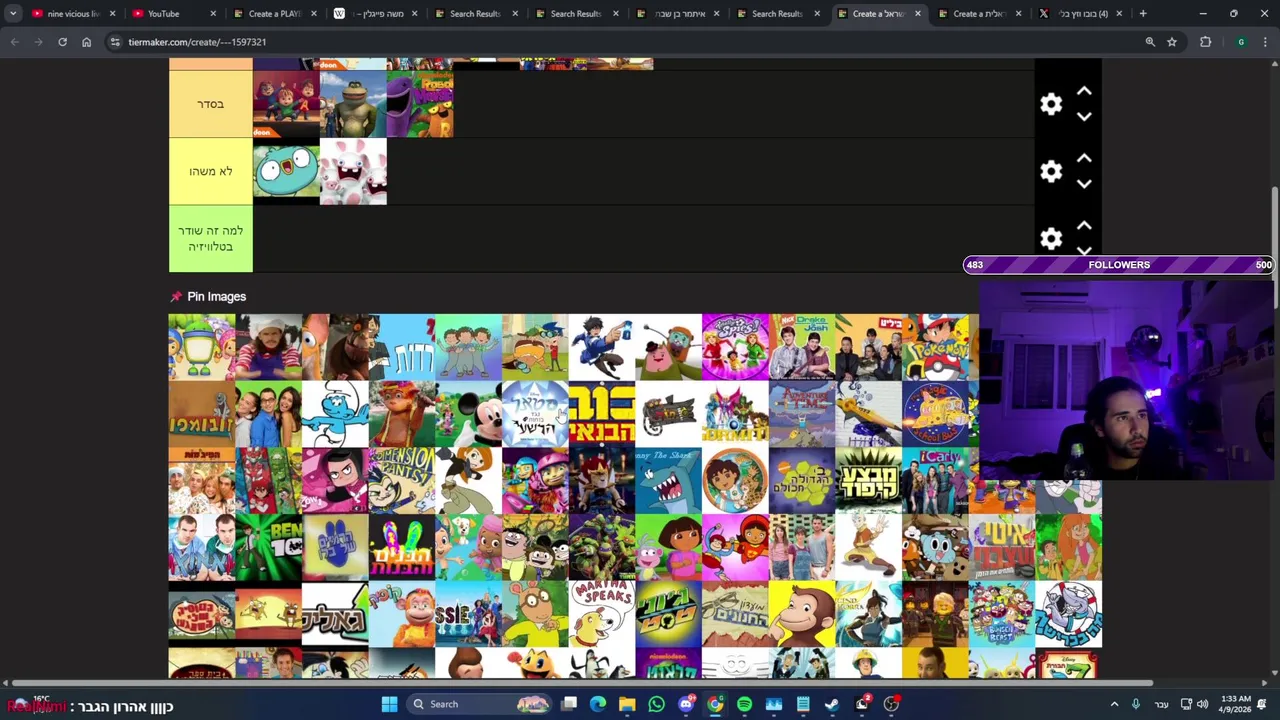Pick the Drake & Josh thumbnail
The height and width of the screenshot is (720, 1280).
click(802, 347)
